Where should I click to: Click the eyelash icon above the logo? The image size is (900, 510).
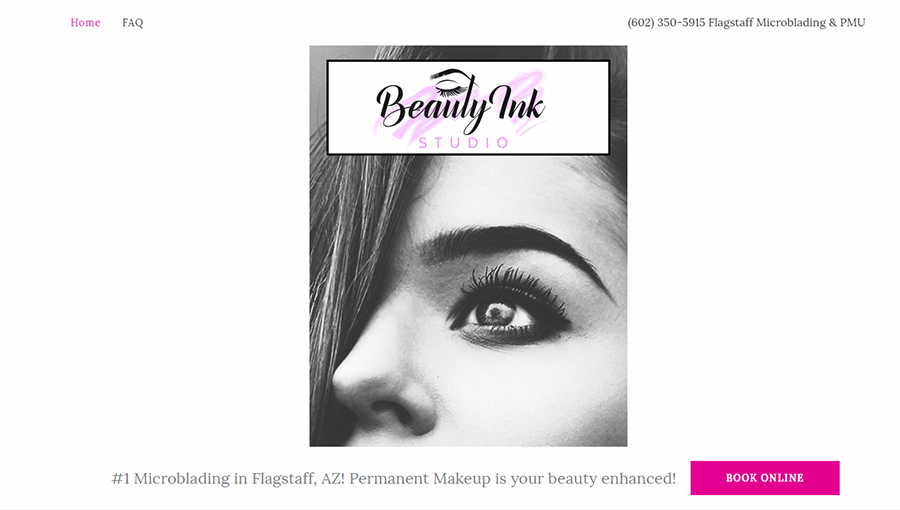[x=453, y=82]
